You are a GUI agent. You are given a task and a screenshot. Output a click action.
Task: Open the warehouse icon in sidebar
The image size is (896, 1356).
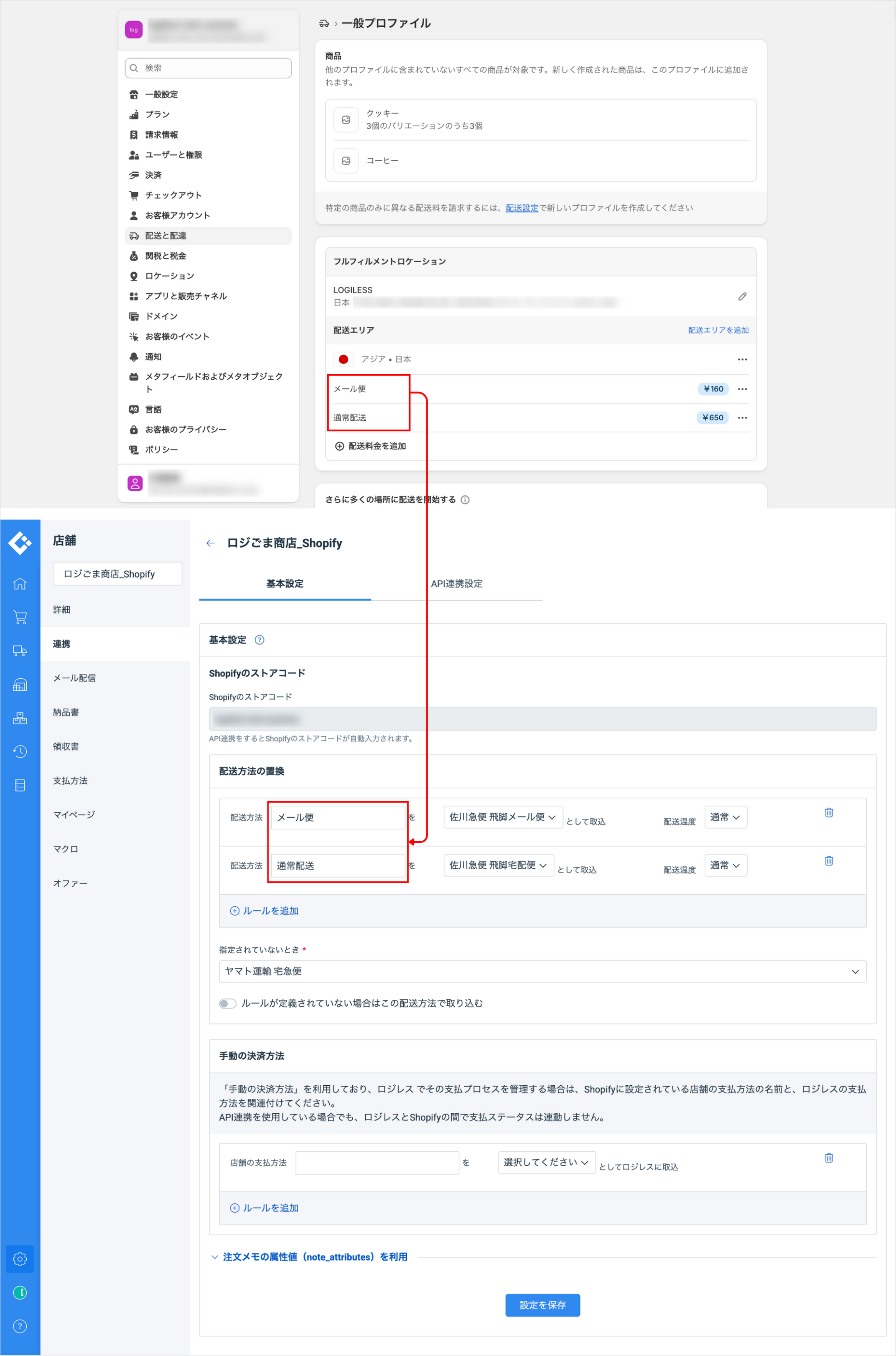(20, 684)
